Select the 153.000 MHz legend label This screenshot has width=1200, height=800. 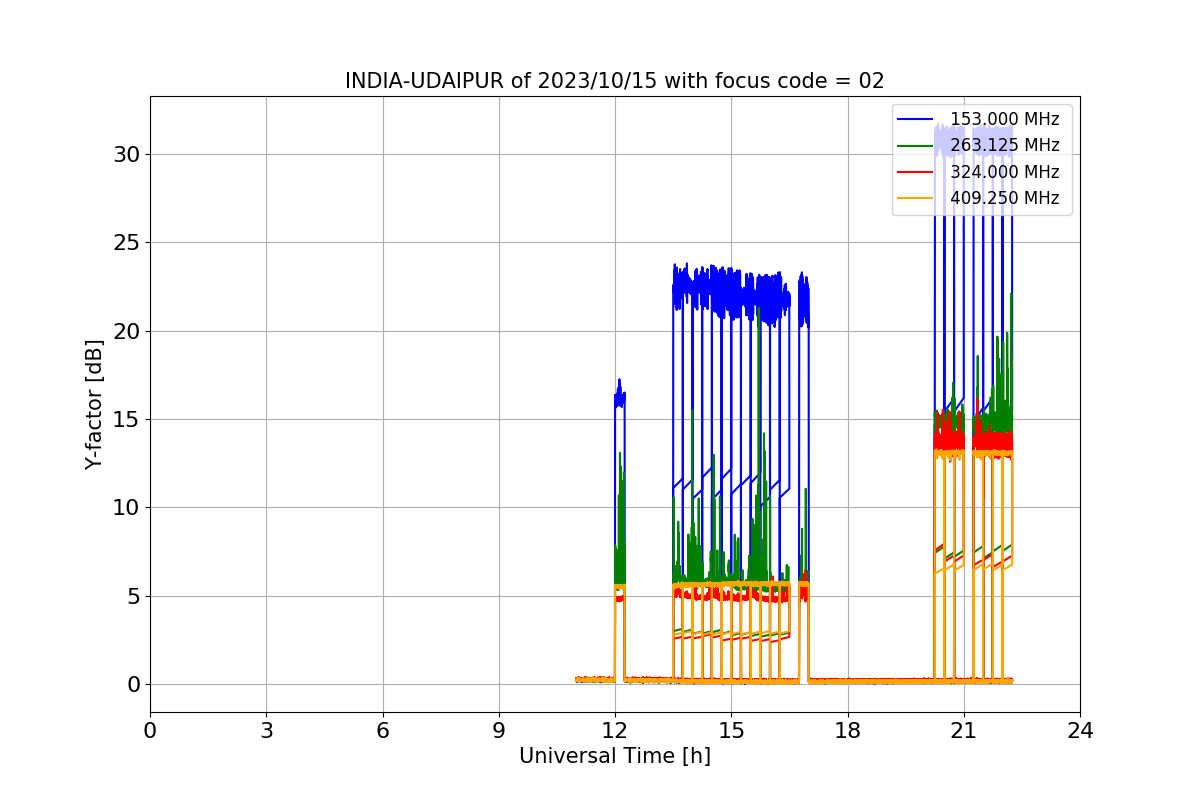coord(1004,119)
